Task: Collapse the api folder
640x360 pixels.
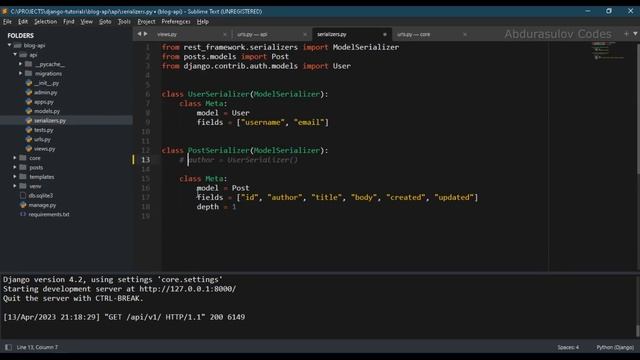Action: click(x=15, y=55)
